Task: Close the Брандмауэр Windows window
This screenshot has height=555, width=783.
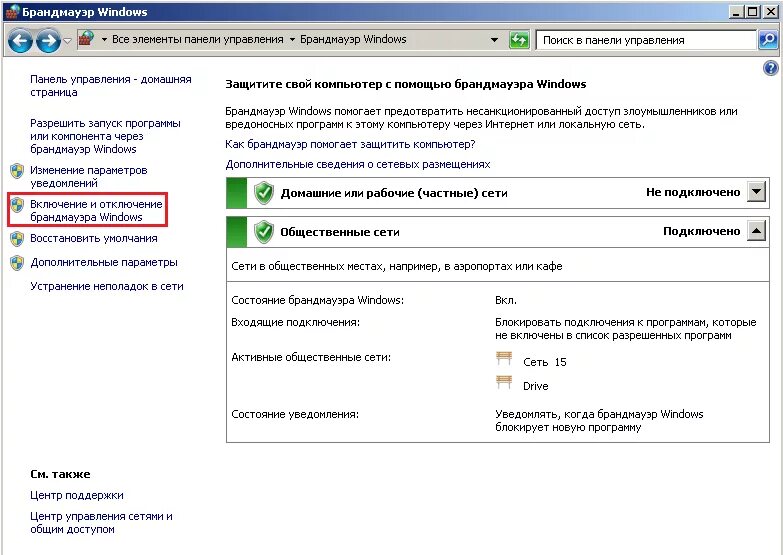Action: (771, 12)
